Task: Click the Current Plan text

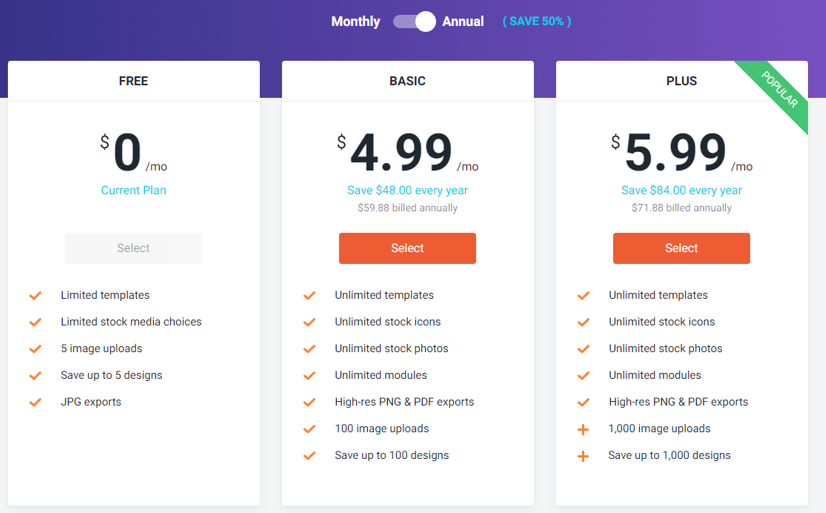Action: coord(133,190)
